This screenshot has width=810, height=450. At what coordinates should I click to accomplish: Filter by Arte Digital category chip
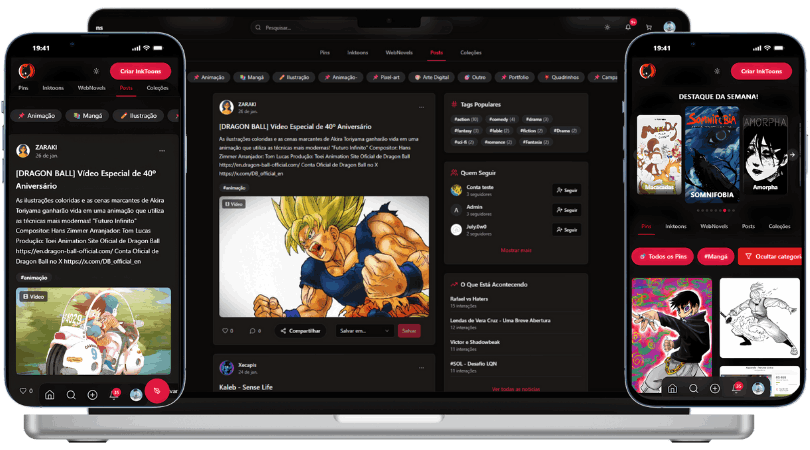(x=432, y=77)
